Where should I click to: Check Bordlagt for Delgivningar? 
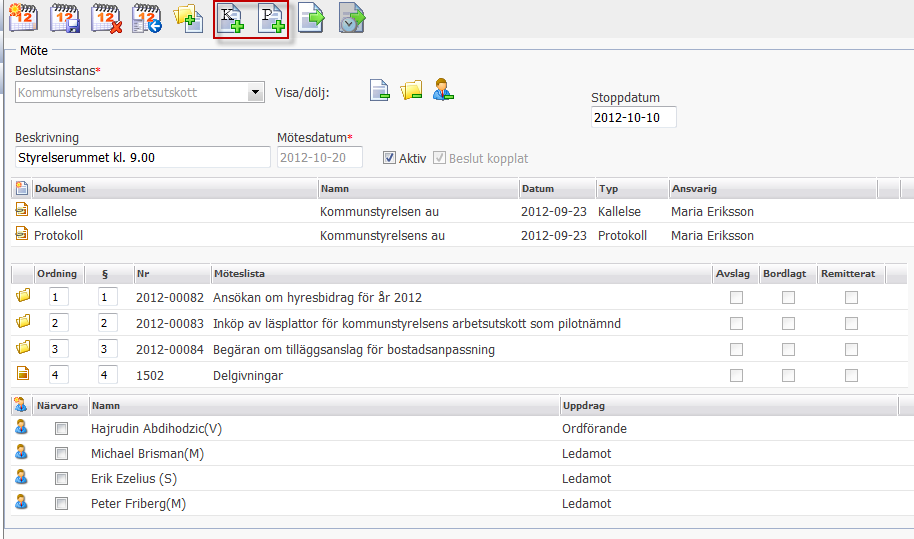(x=788, y=375)
